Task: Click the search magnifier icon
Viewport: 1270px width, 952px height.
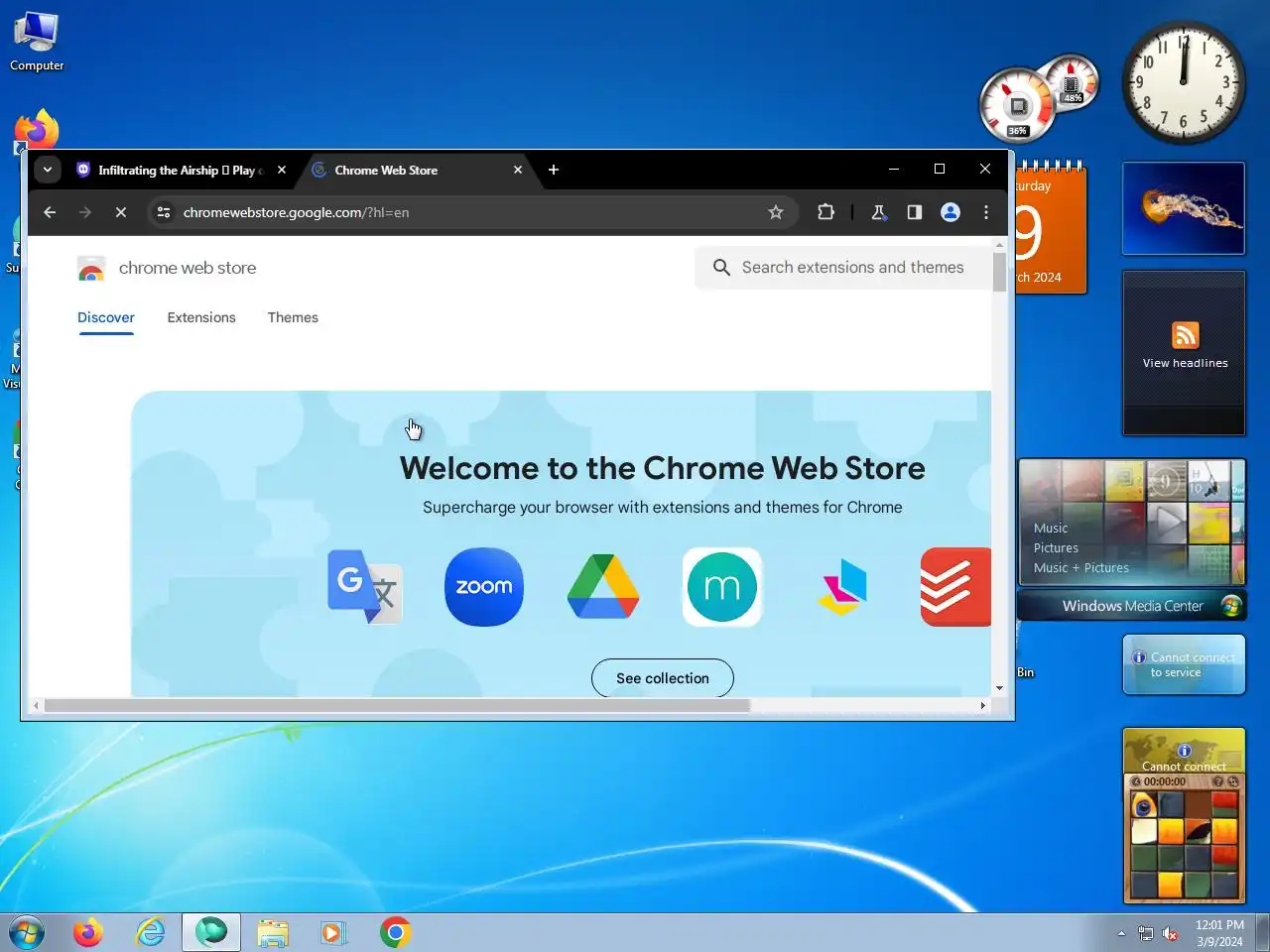Action: tap(722, 268)
